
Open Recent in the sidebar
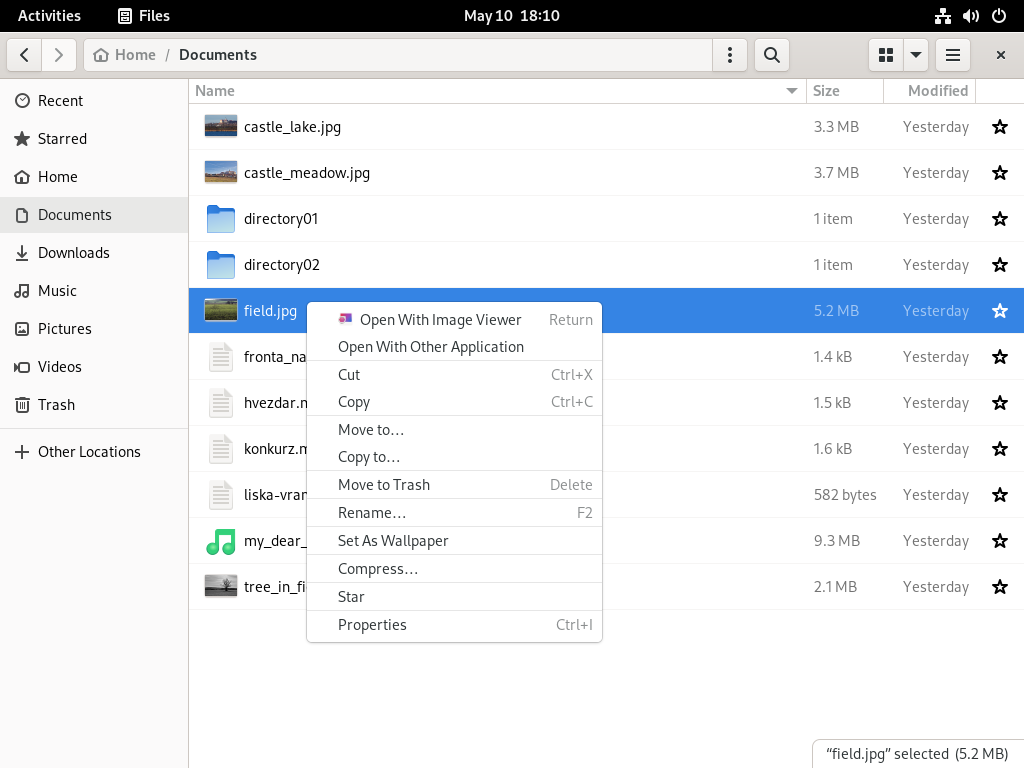click(94, 101)
